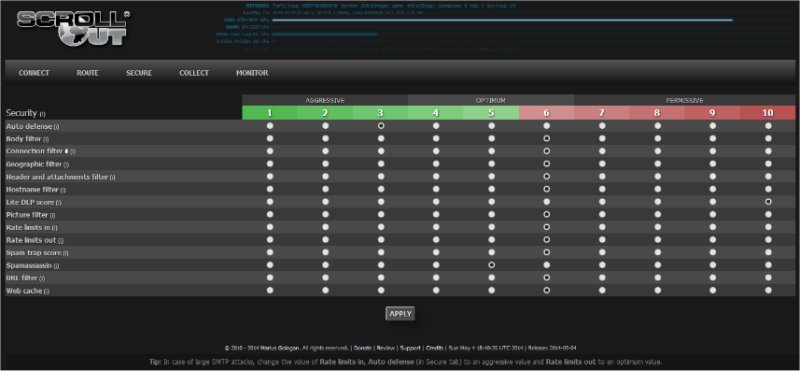
Task: Click the info icon beside Auto defense
Action: point(56,127)
